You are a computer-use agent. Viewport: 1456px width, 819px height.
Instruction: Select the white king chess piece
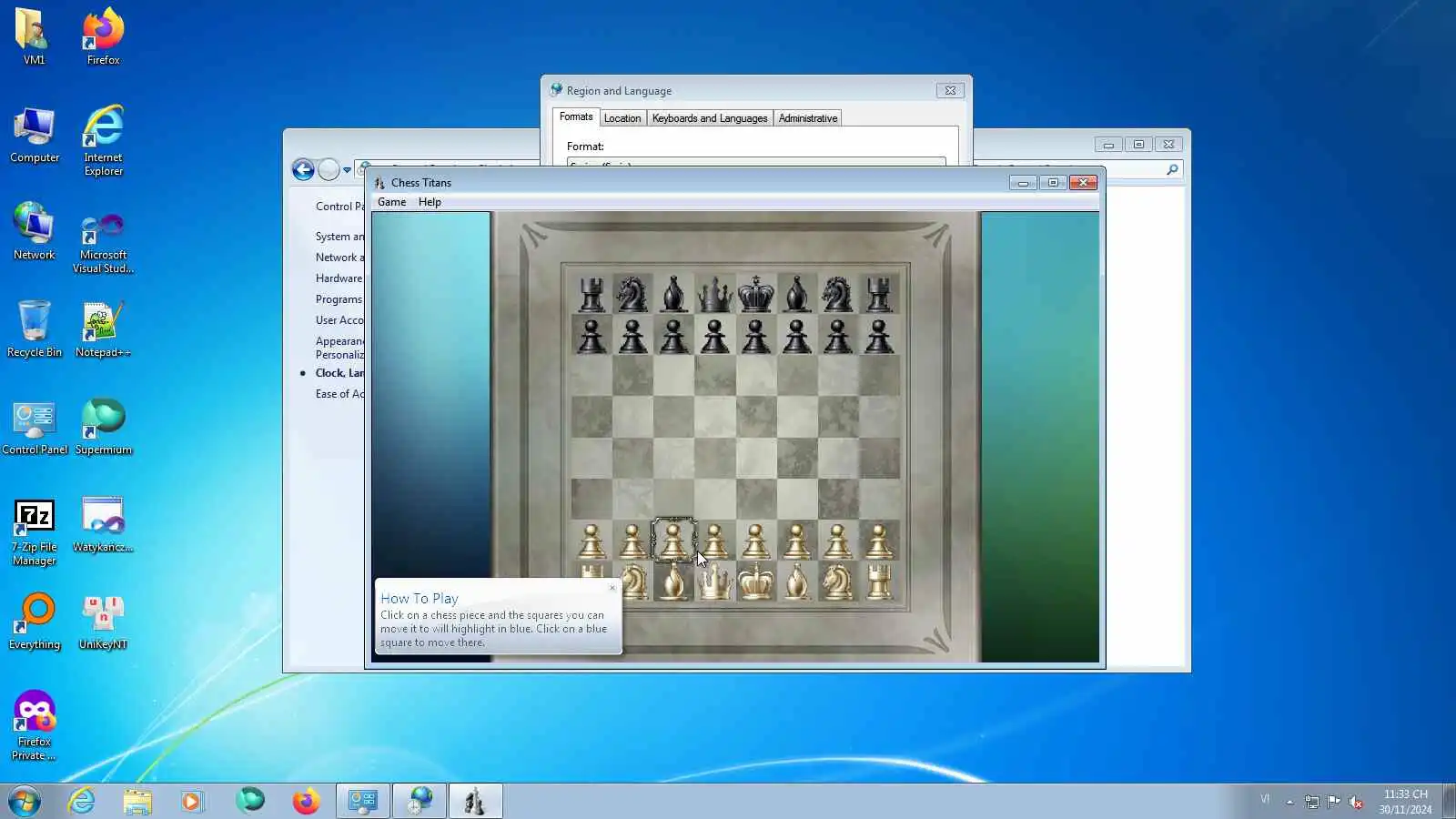point(755,582)
